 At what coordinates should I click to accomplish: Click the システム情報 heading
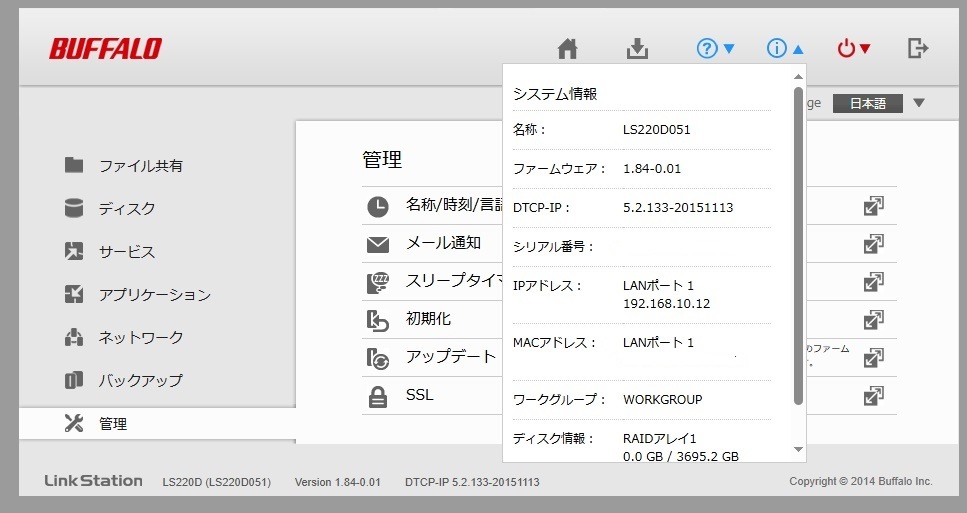[x=555, y=94]
